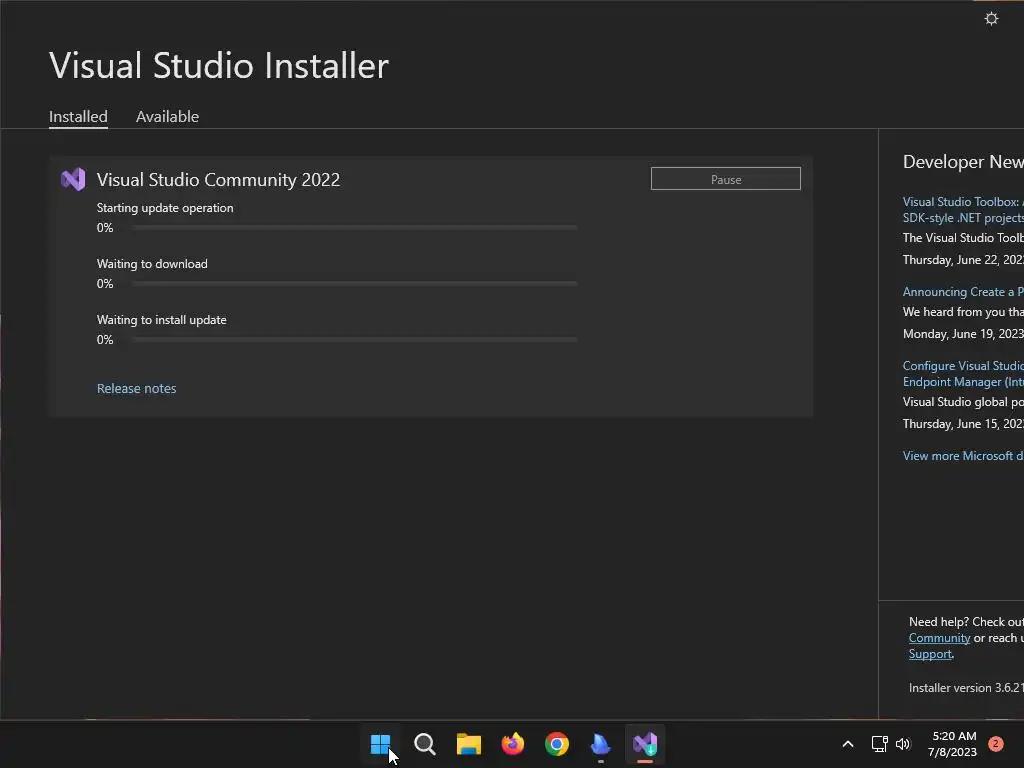
Task: Open the network status tray icon
Action: (879, 744)
